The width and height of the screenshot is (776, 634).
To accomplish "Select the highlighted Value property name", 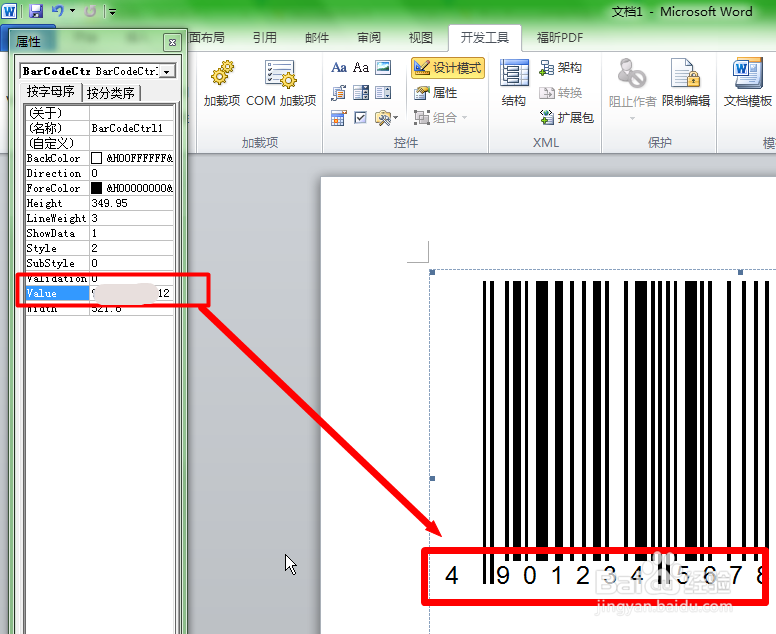I will click(x=57, y=293).
